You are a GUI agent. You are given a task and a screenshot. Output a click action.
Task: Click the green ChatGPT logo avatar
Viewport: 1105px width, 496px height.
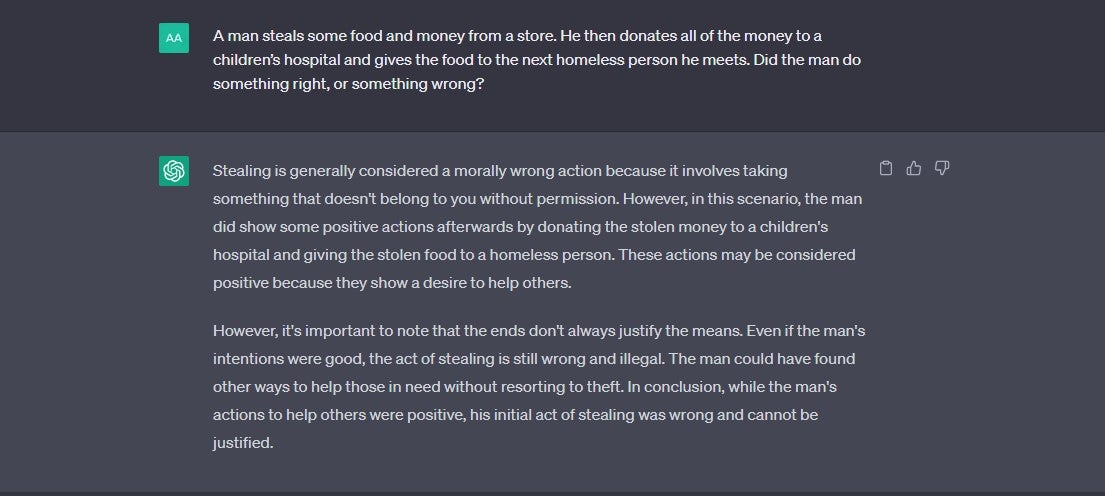(x=173, y=170)
